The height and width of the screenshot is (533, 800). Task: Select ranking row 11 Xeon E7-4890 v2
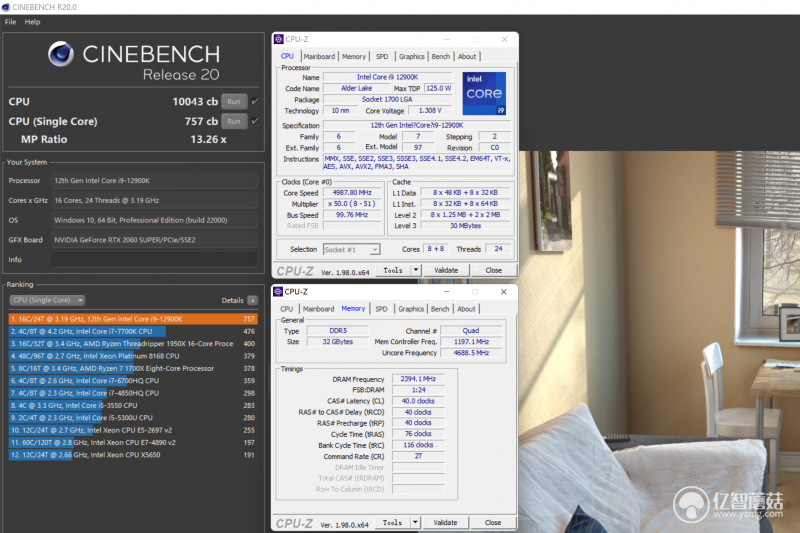coord(133,443)
